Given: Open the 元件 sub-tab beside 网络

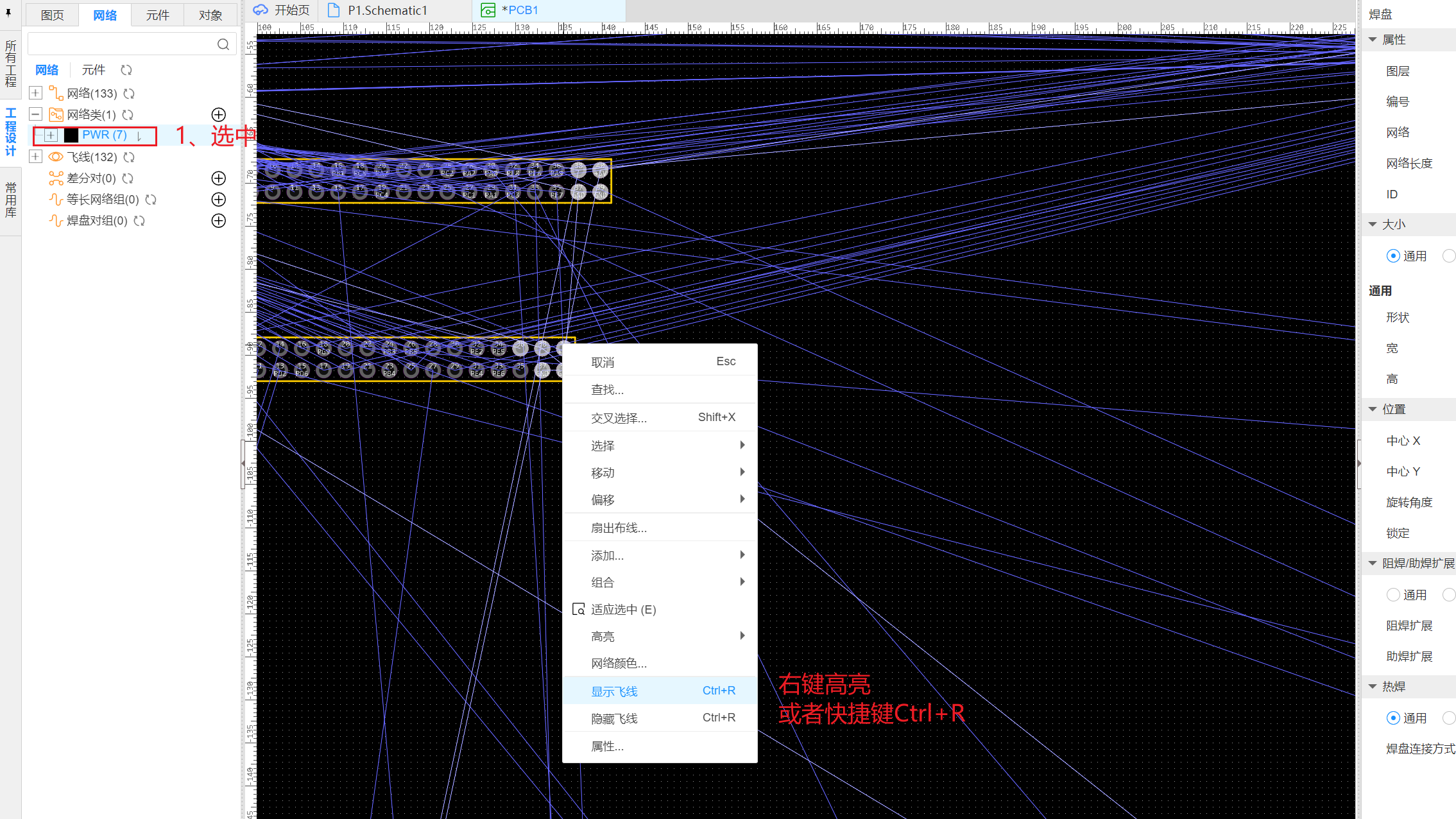Looking at the screenshot, I should pyautogui.click(x=93, y=70).
